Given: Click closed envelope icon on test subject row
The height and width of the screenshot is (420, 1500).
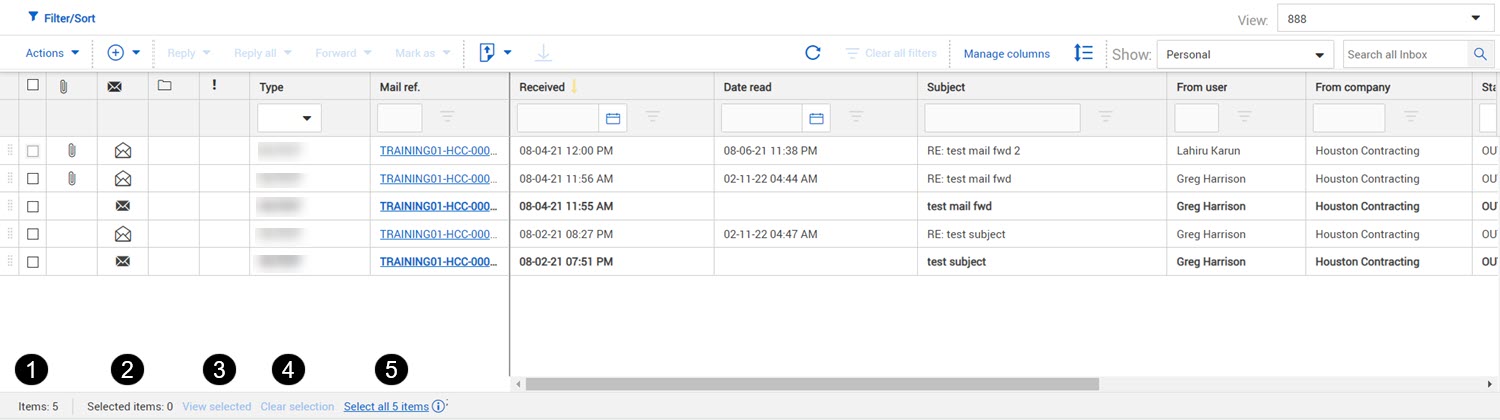Looking at the screenshot, I should [123, 262].
